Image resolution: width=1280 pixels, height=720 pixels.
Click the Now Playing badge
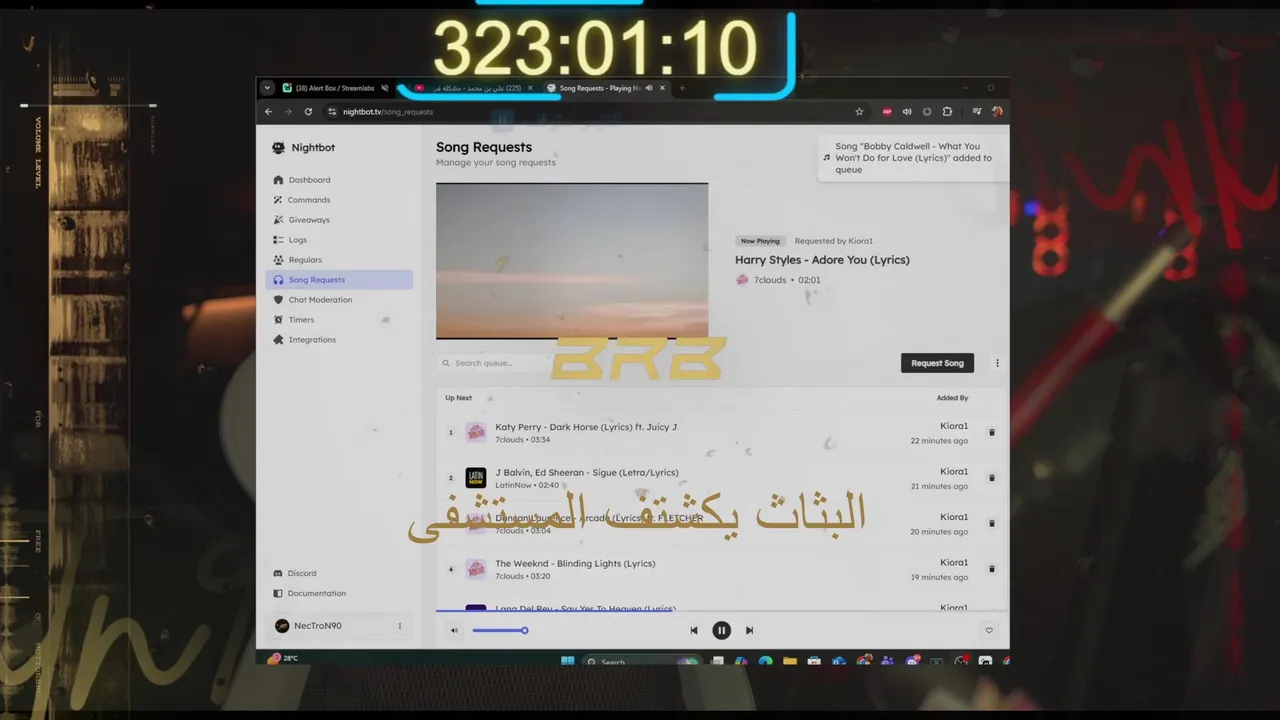760,241
